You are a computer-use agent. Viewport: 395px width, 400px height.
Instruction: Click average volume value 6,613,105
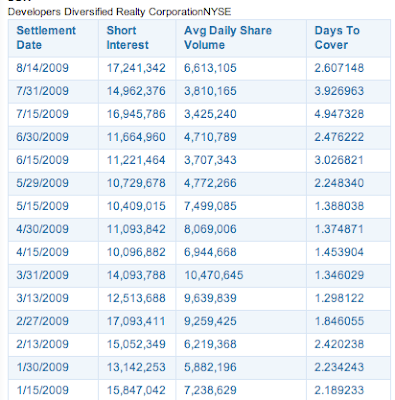click(210, 68)
